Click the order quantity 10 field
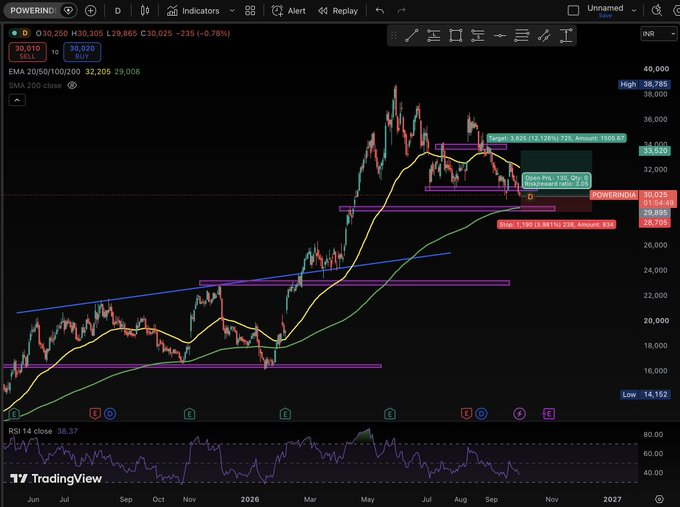 [x=55, y=52]
